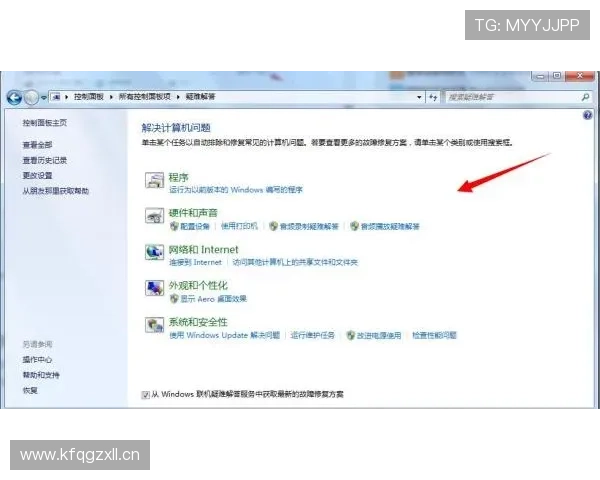Click the shield icon beside 显示 Aero 桌面效果
The width and height of the screenshot is (600, 480).
click(x=174, y=299)
